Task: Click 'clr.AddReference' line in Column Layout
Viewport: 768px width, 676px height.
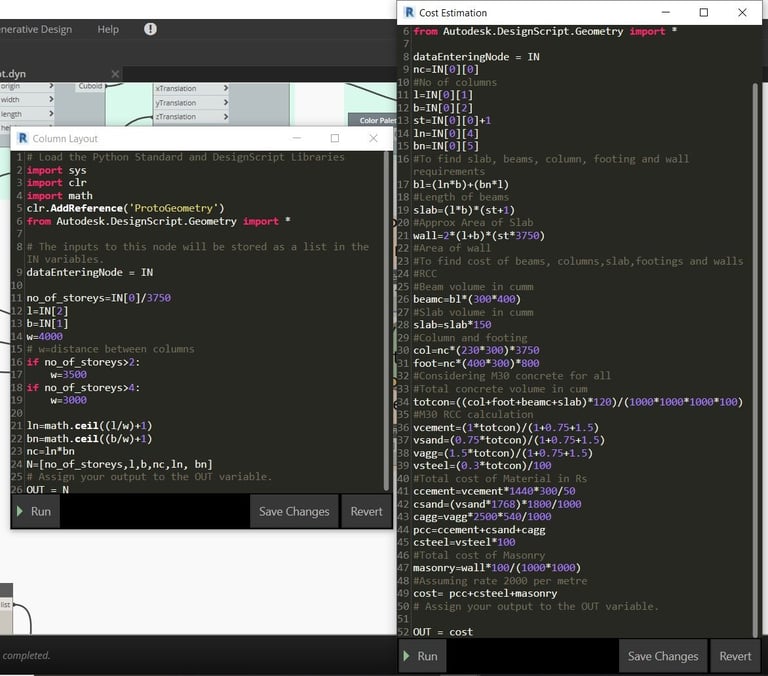Action: (x=125, y=208)
